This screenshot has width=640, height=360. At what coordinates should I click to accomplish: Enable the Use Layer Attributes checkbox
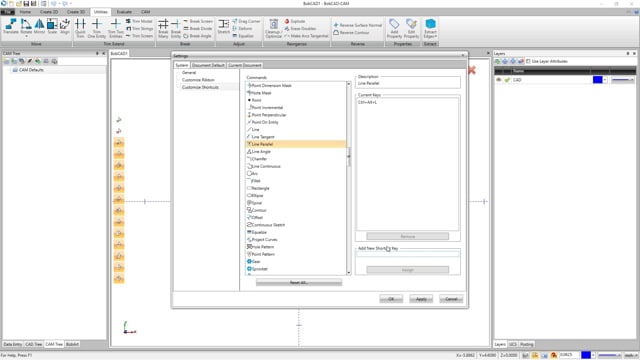pyautogui.click(x=528, y=61)
